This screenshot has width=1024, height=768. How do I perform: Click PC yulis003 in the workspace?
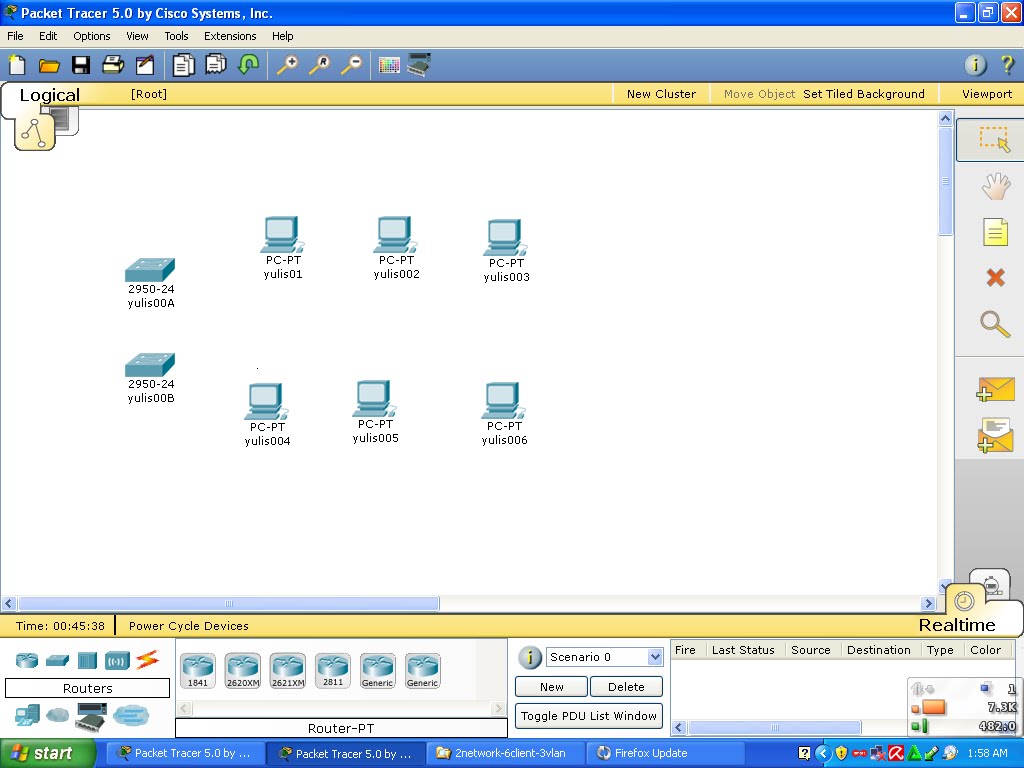click(x=506, y=238)
